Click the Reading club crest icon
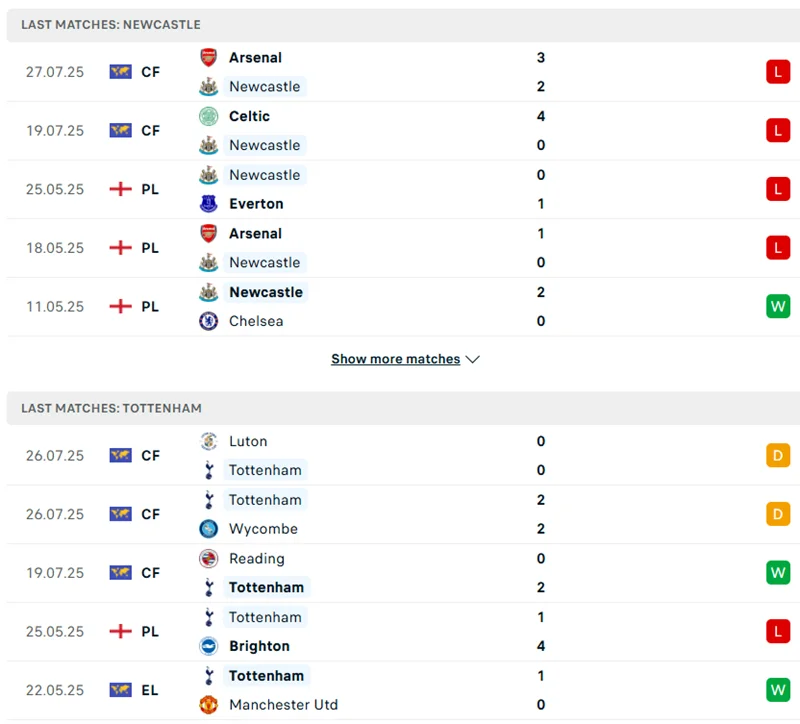The image size is (800, 724). (x=208, y=558)
